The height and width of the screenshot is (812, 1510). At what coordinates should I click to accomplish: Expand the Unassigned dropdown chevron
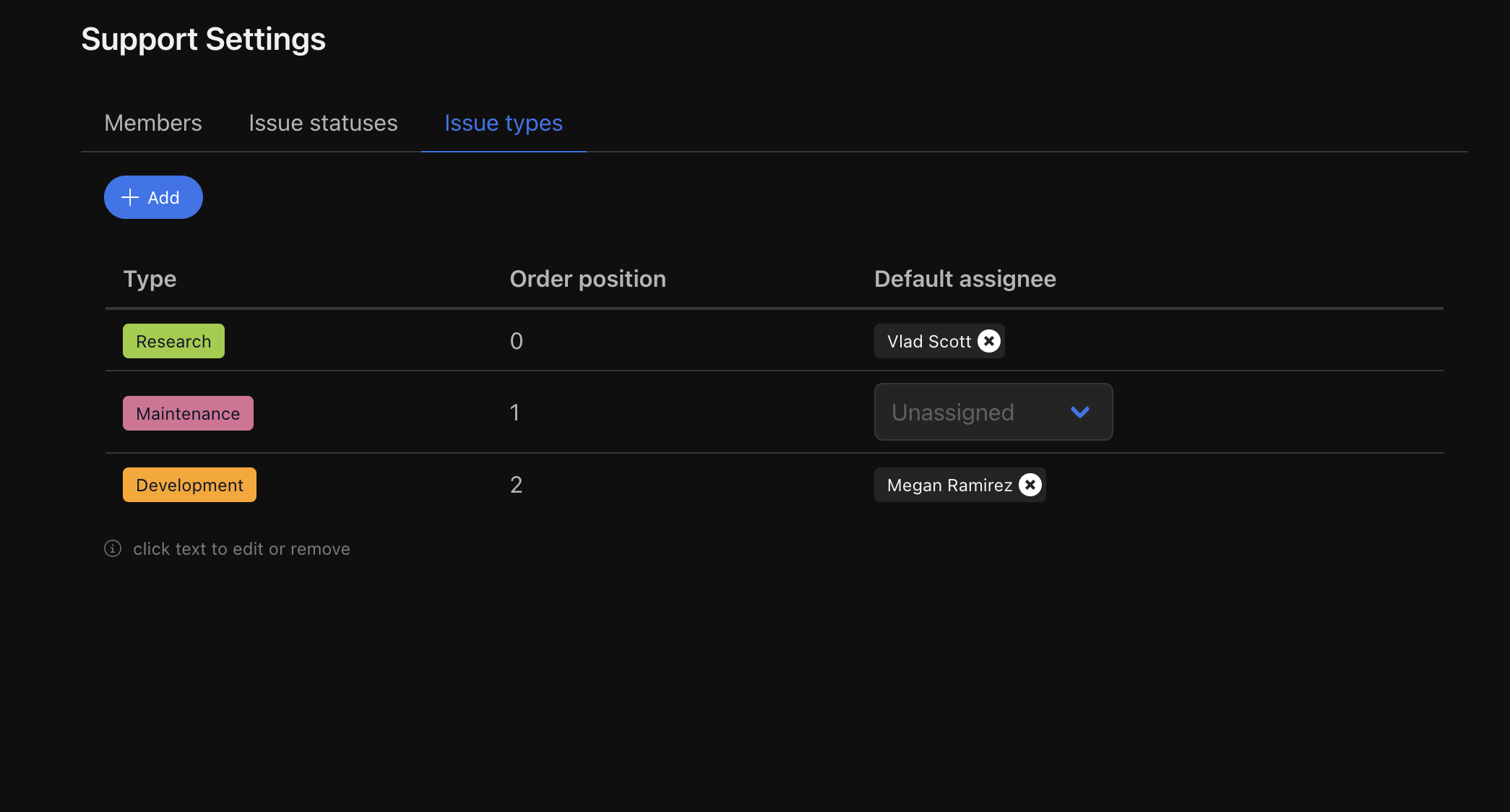[1080, 412]
